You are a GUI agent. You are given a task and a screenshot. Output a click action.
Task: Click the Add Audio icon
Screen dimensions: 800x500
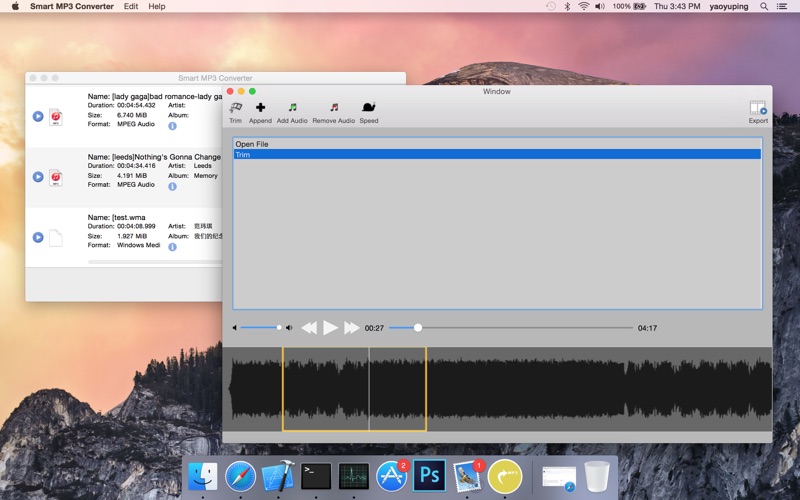(292, 108)
